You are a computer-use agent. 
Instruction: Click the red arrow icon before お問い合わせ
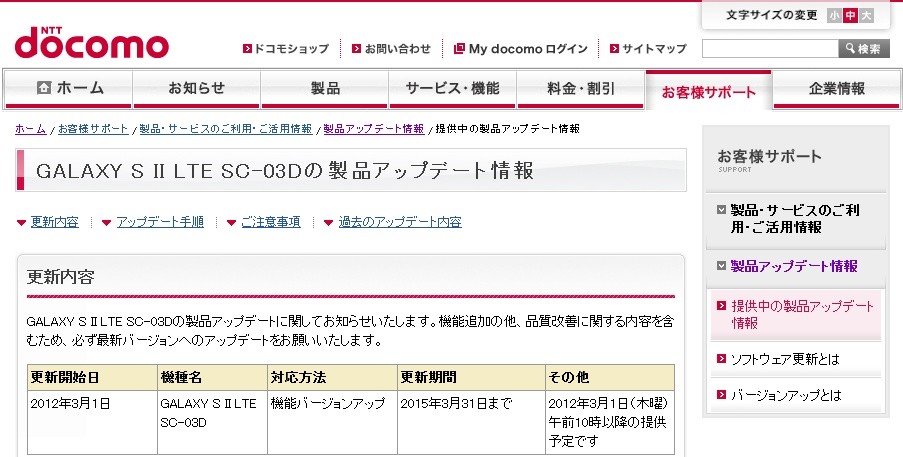[356, 49]
